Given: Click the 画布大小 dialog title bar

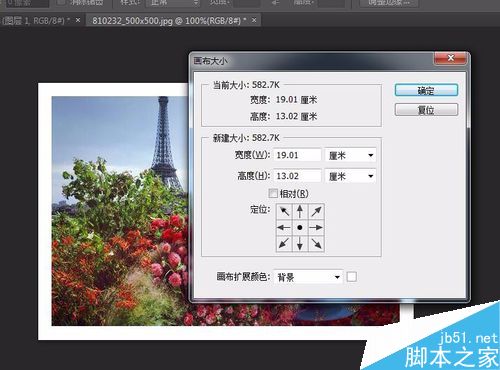Looking at the screenshot, I should [x=313, y=61].
